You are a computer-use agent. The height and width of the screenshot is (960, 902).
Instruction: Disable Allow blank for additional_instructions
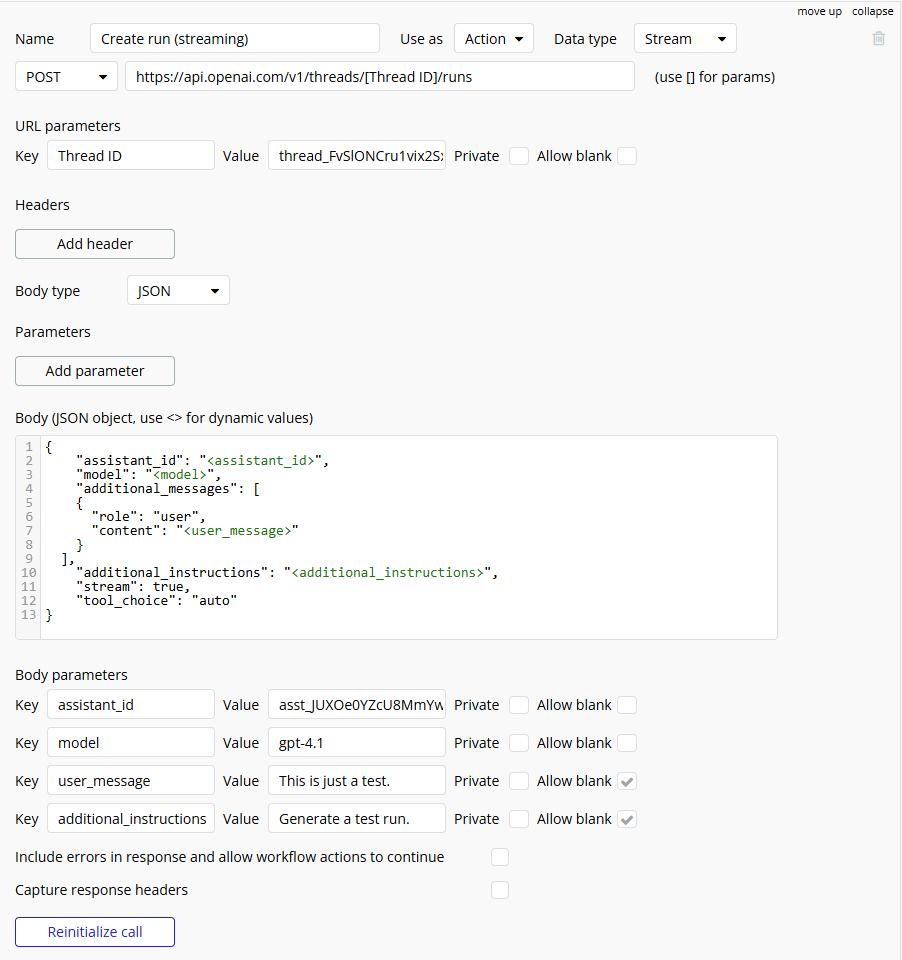click(x=627, y=819)
